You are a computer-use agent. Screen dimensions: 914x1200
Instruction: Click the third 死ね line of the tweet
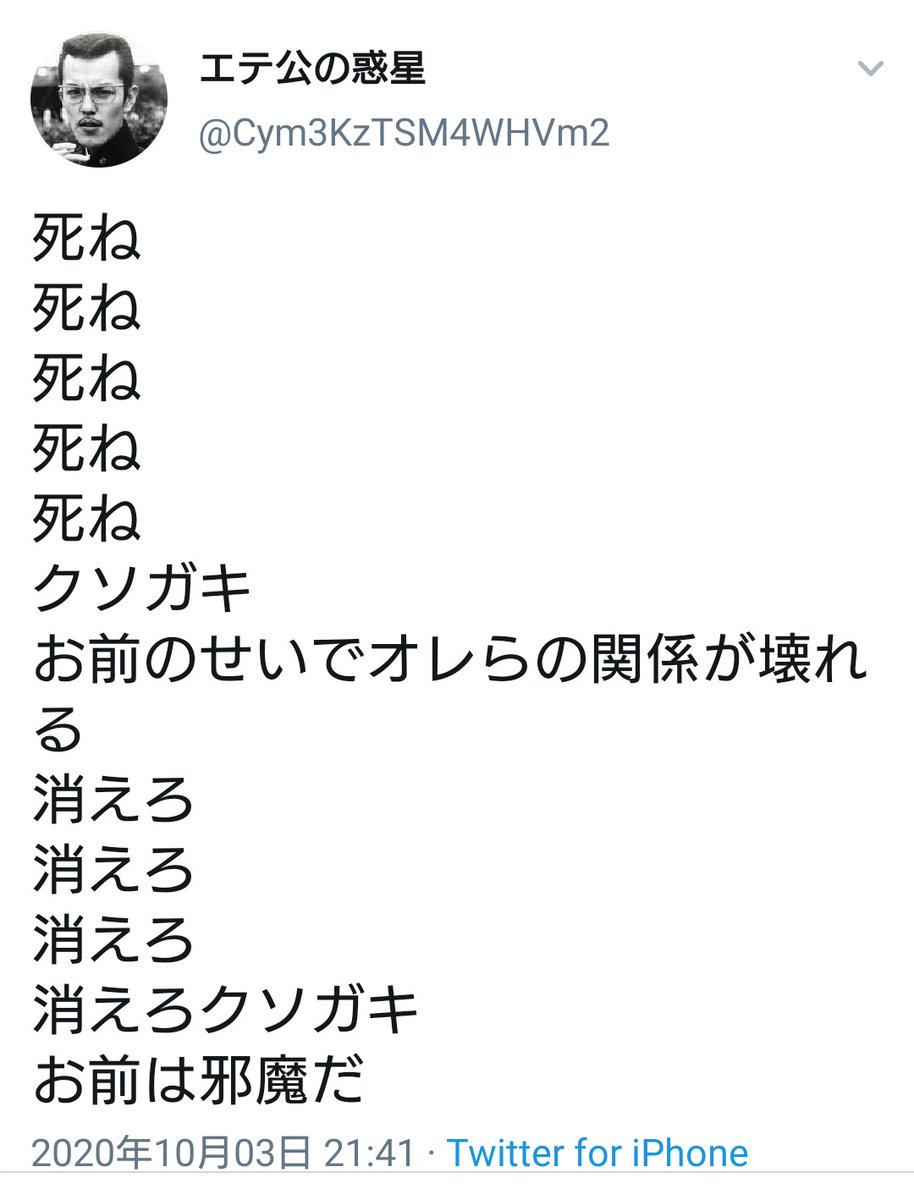[87, 380]
